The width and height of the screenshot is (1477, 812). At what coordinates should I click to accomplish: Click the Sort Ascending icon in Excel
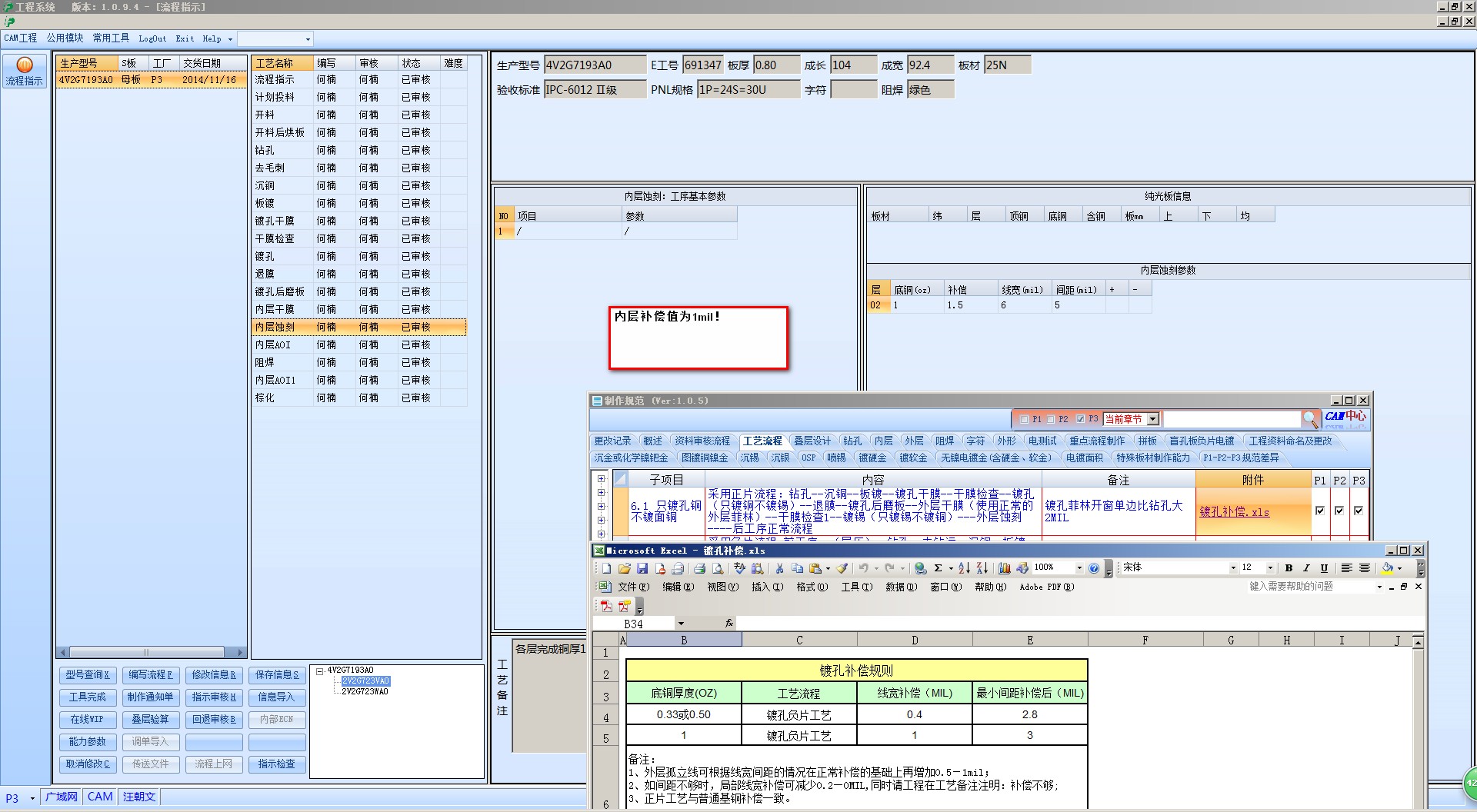964,568
